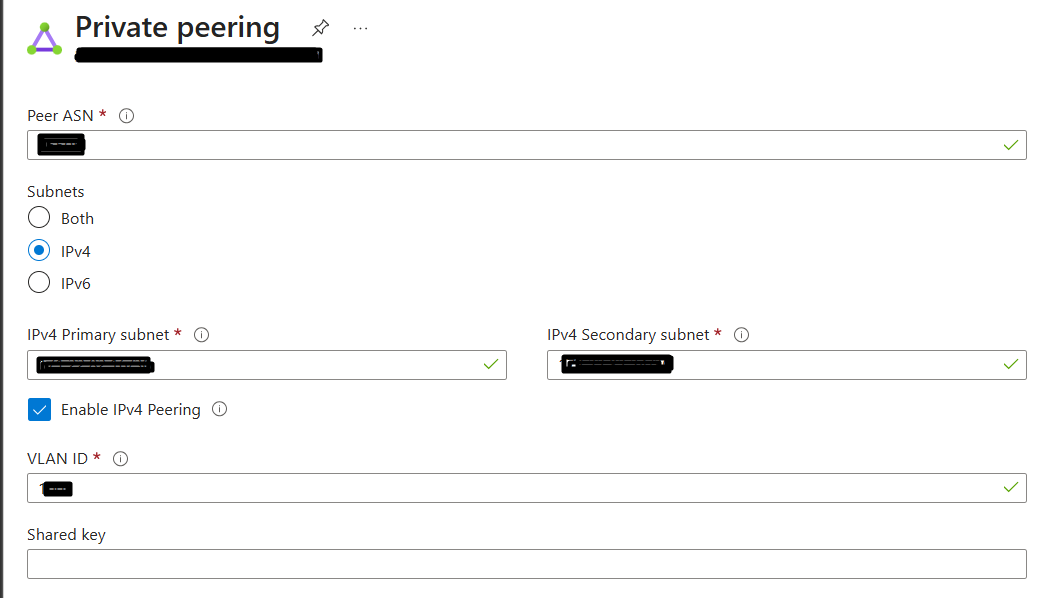The image size is (1045, 598).
Task: Focus the VLAN ID input field
Action: tap(526, 488)
